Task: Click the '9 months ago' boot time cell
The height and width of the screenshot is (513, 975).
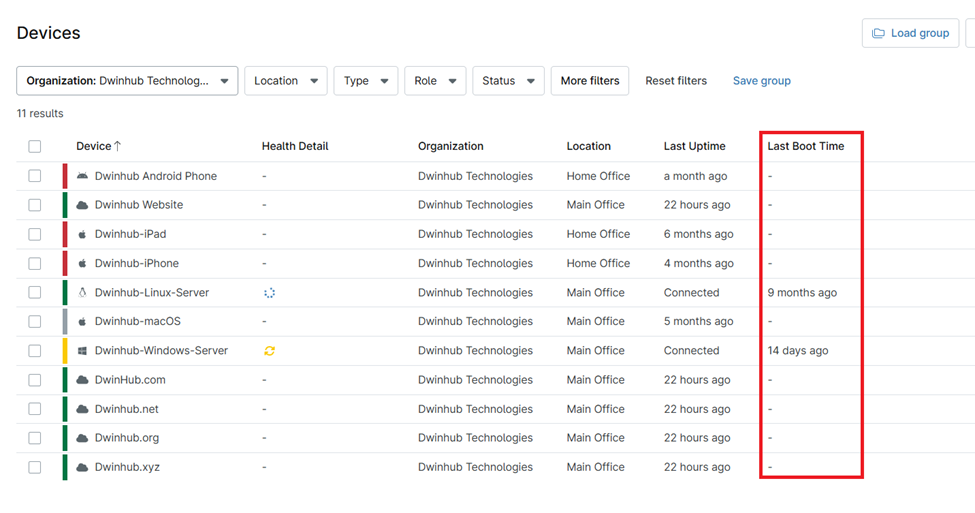Action: coord(802,292)
